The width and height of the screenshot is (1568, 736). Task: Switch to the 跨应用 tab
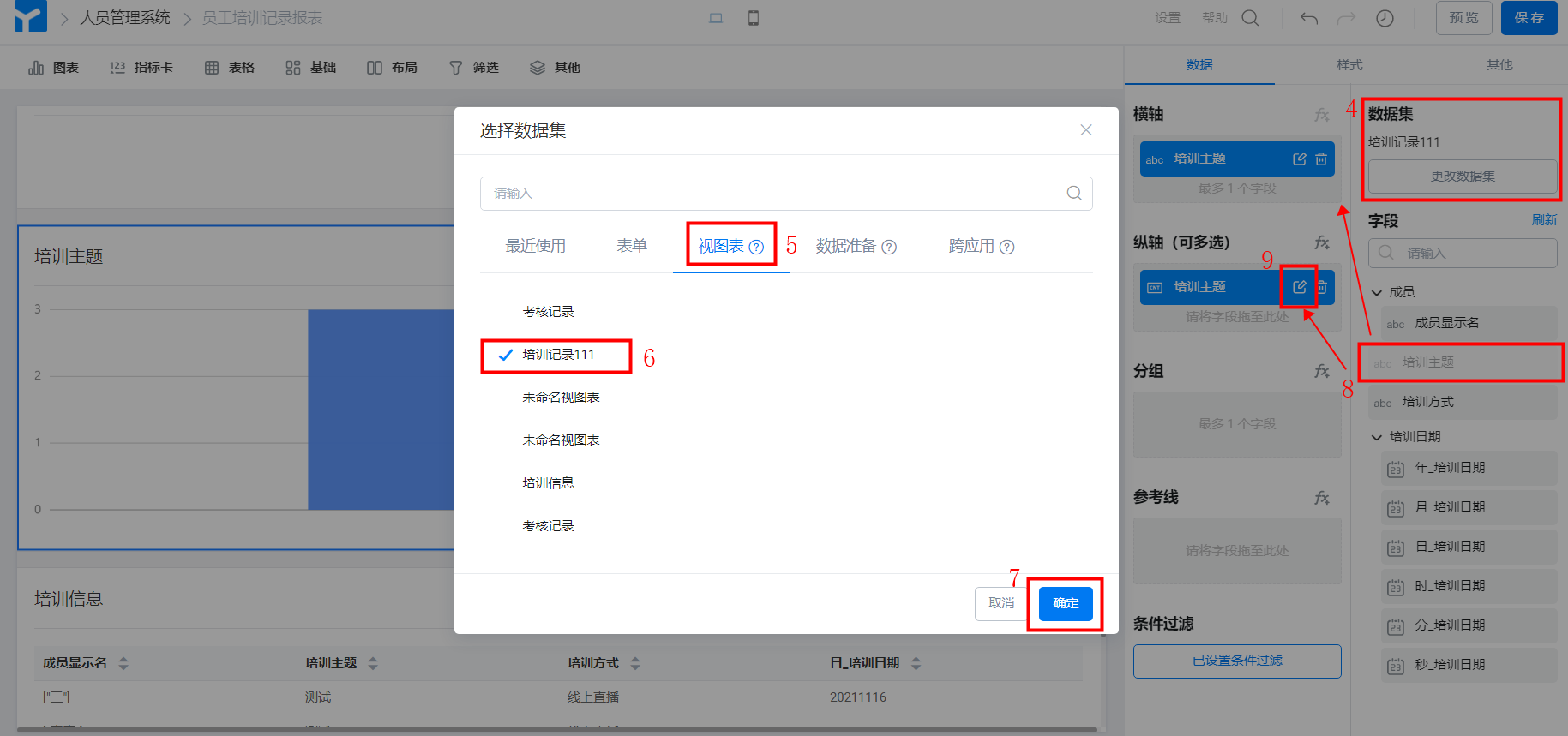pos(971,246)
